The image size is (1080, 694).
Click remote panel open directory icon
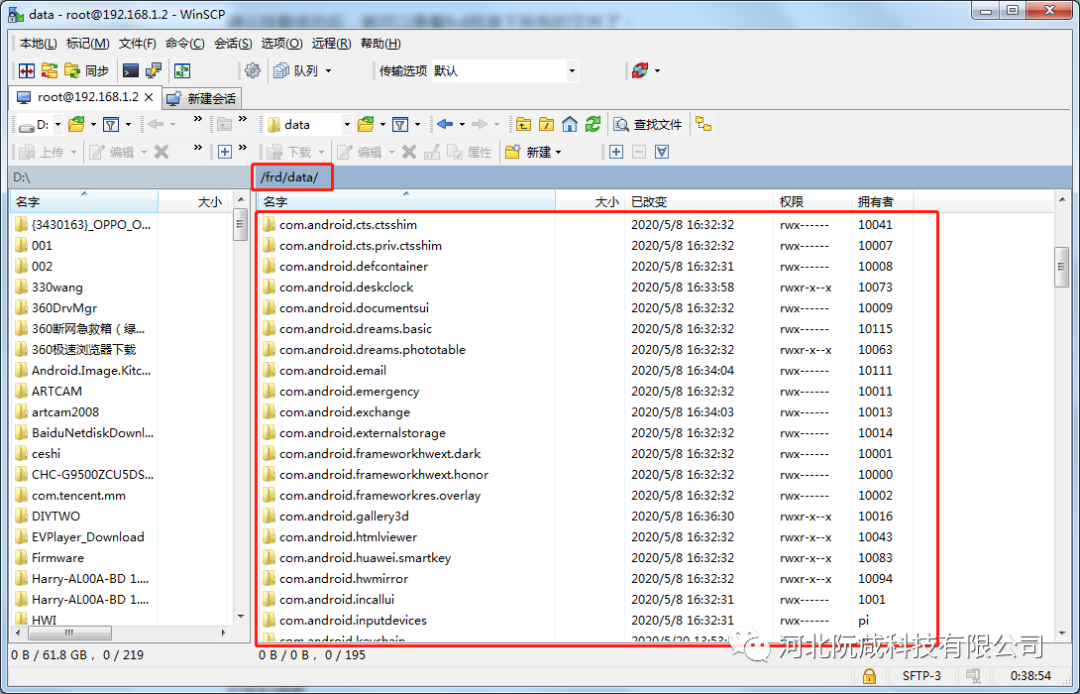click(366, 125)
